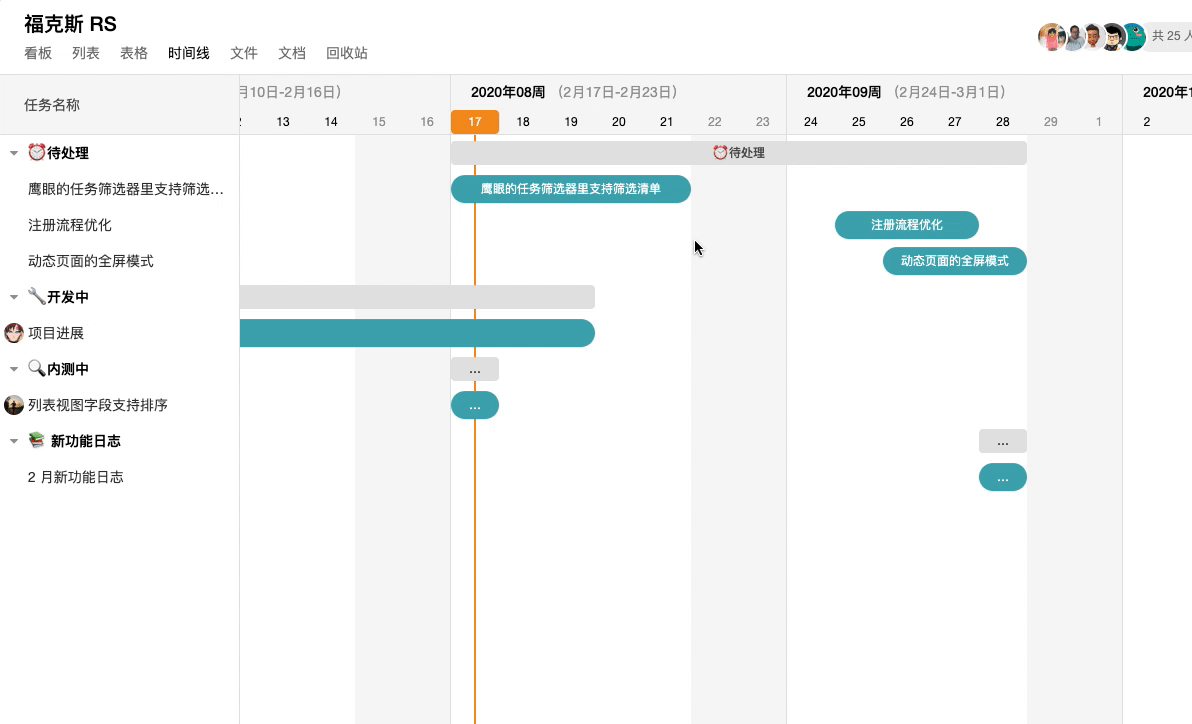
Task: Open the 回收站 tab
Action: coord(346,53)
